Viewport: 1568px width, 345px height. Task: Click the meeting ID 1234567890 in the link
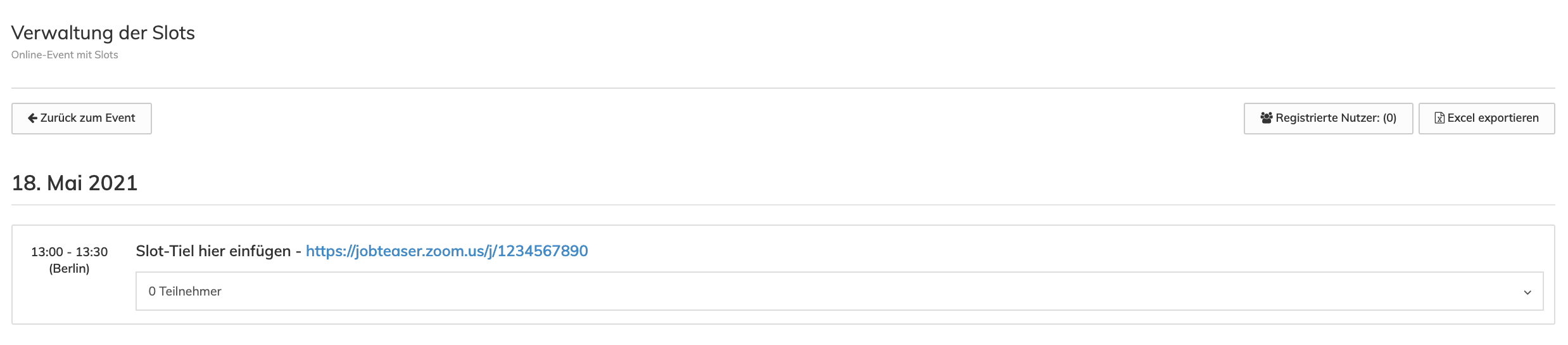[x=543, y=251]
